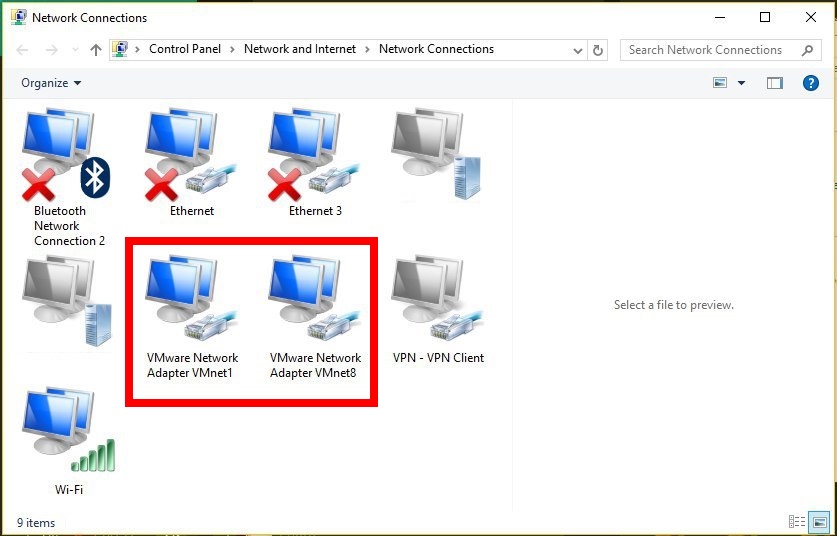Select the VMware Network Adapter VMnet8 icon

[313, 298]
